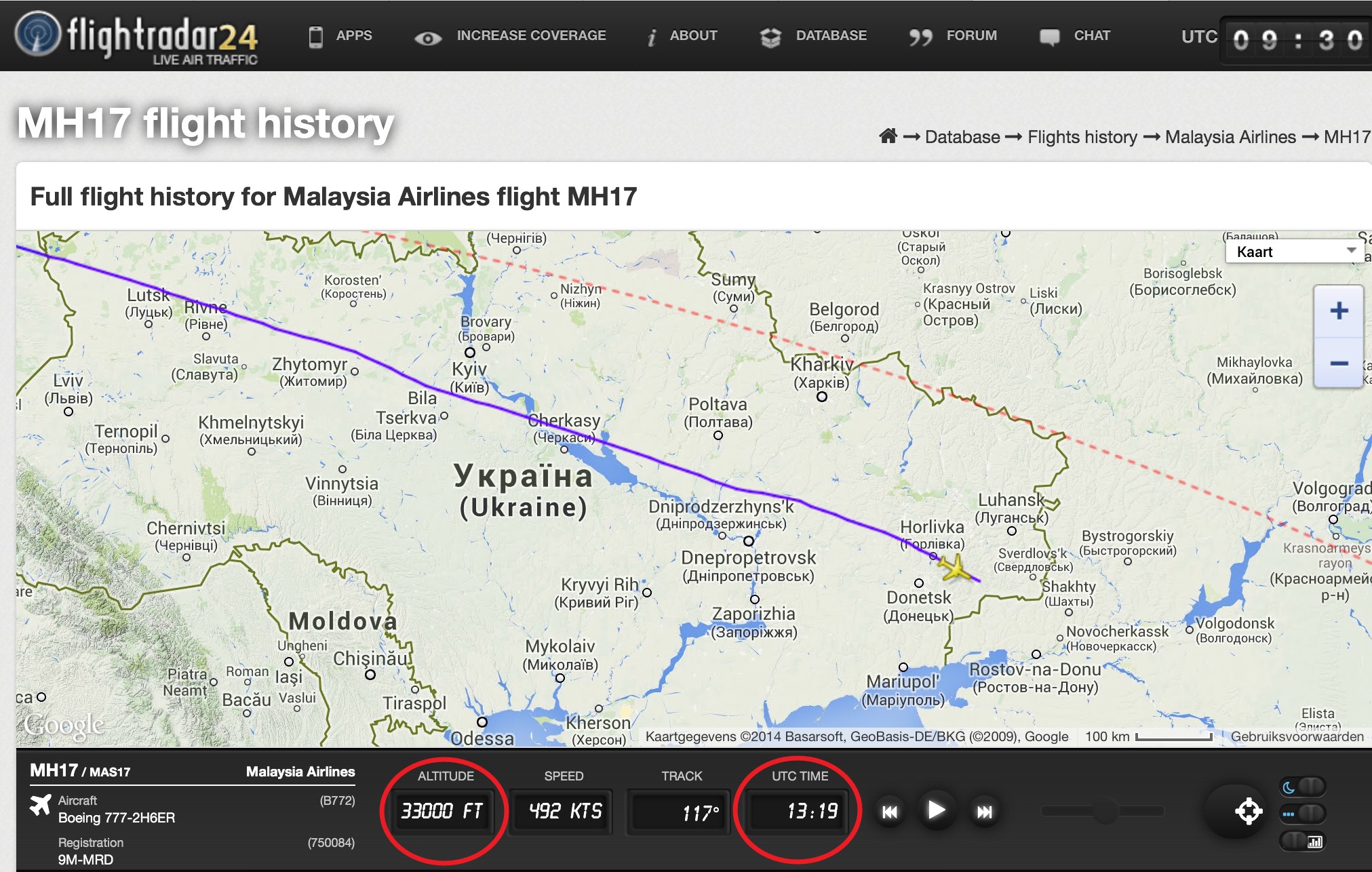This screenshot has height=872, width=1372.
Task: Follow the Malaysia Airlines breadcrumb link
Action: (x=1230, y=137)
